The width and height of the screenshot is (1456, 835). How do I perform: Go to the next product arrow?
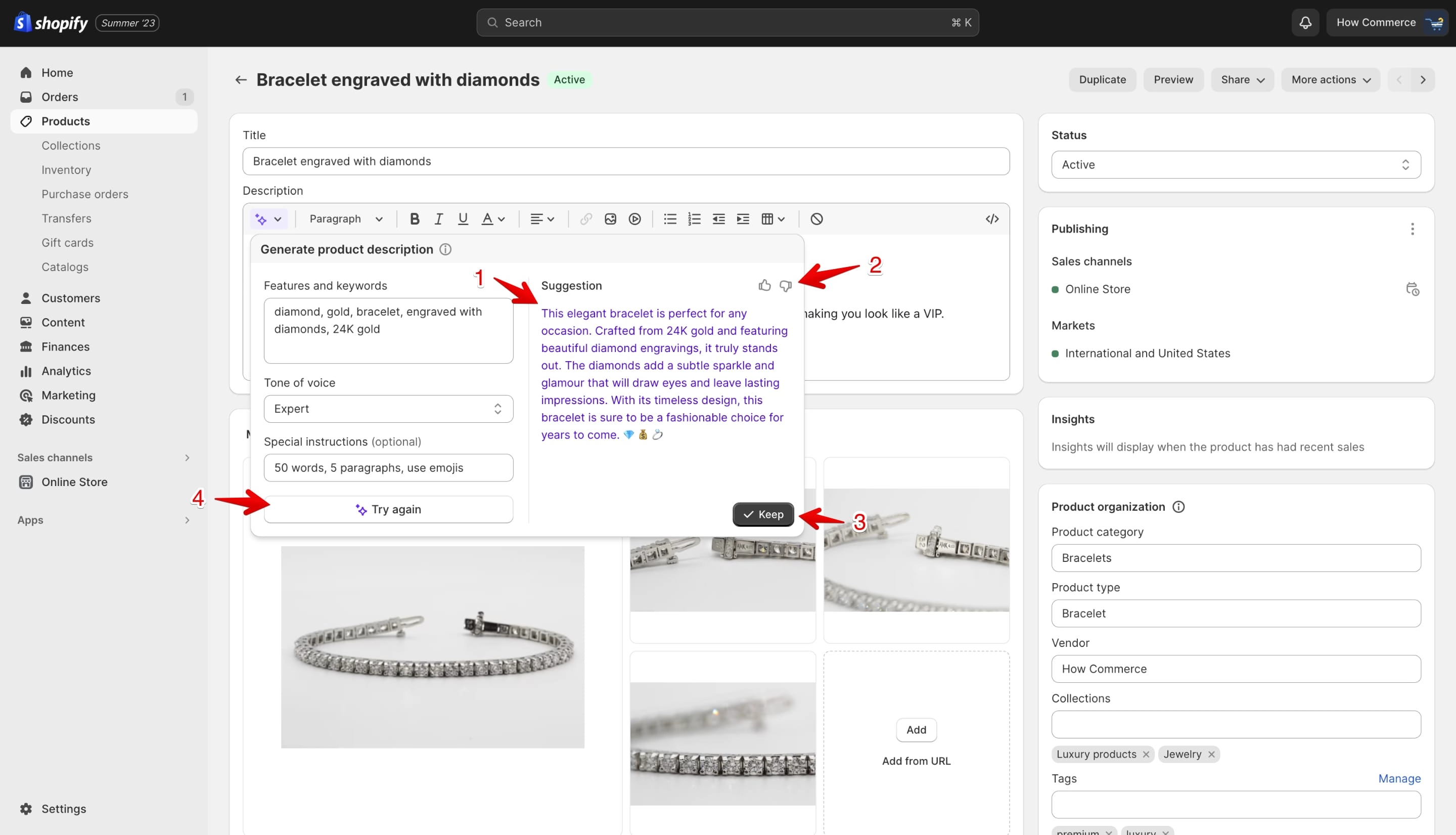coord(1422,80)
